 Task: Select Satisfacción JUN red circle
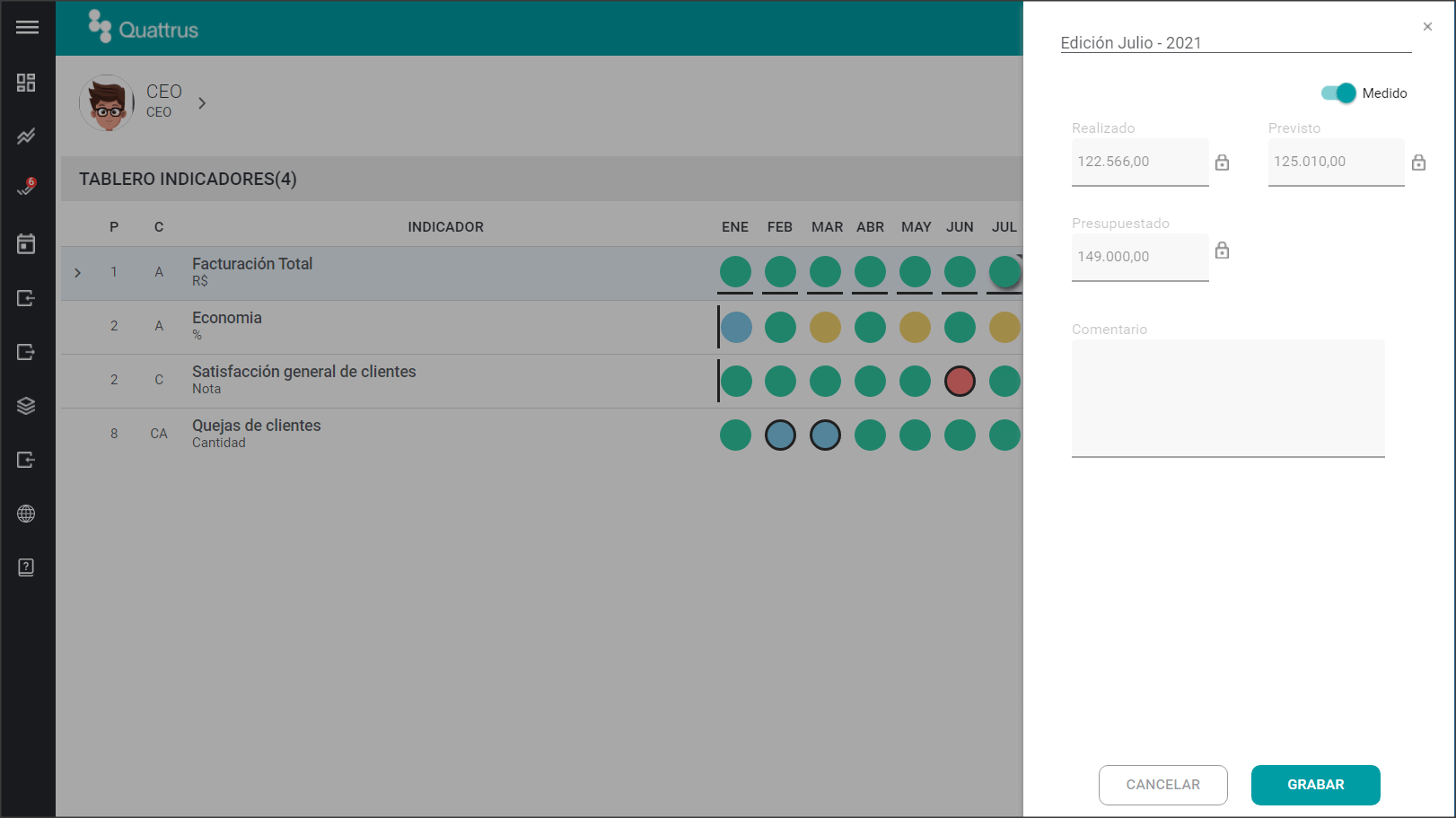click(960, 381)
